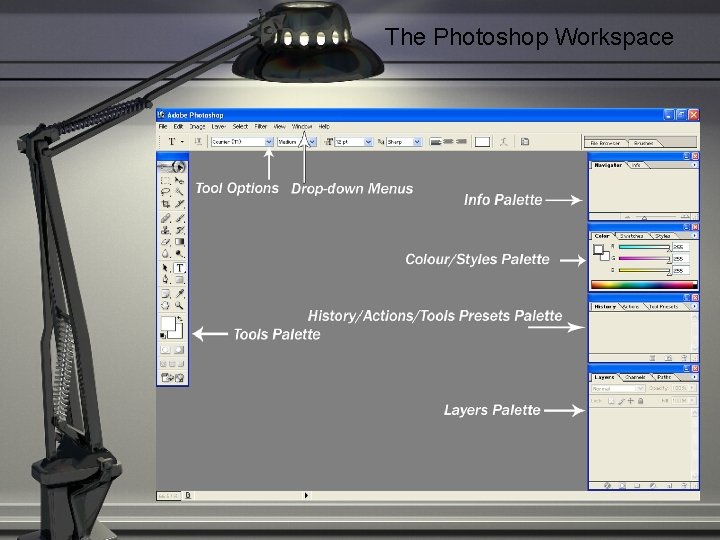Viewport: 720px width, 540px height.
Task: Open the Type tool preset picker arrow
Action: point(182,142)
